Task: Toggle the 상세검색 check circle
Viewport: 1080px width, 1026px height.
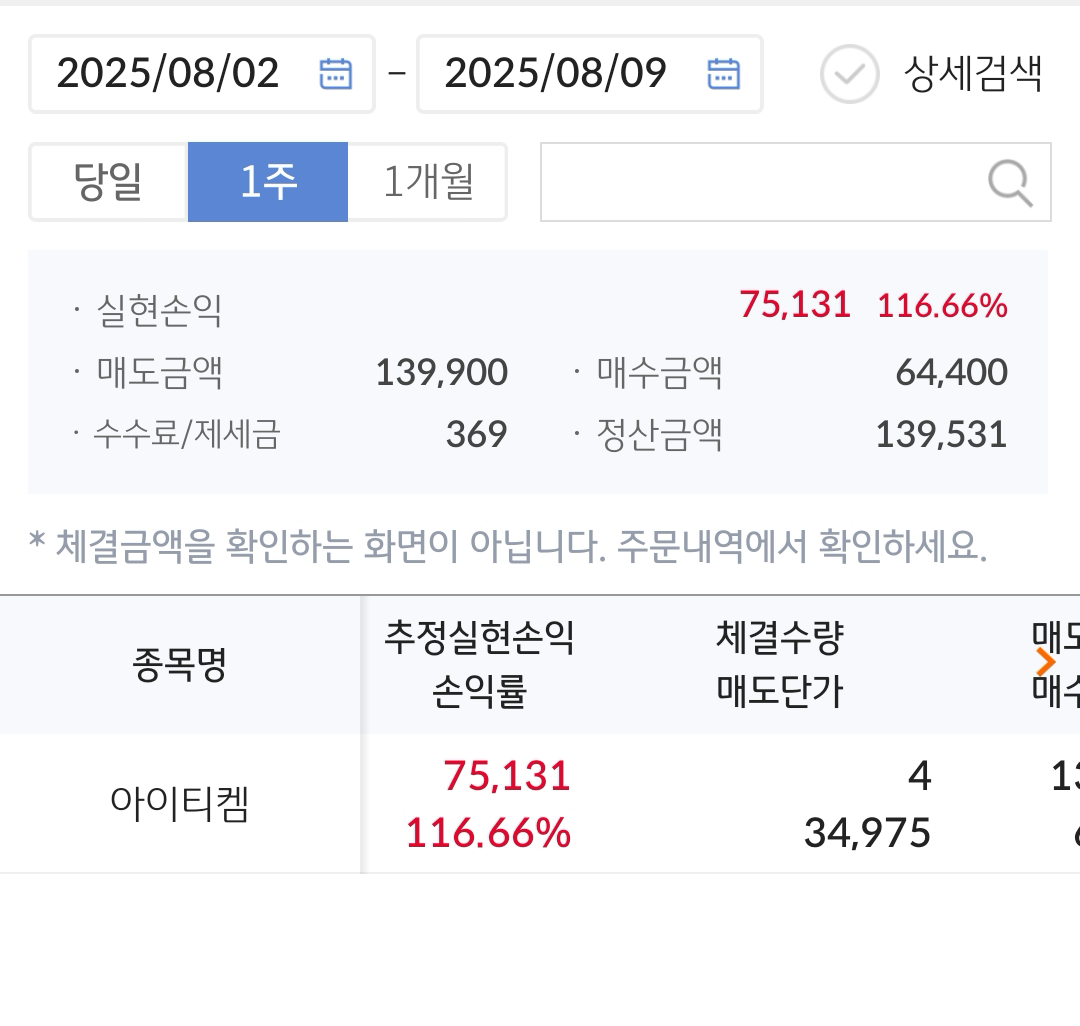Action: coord(849,74)
